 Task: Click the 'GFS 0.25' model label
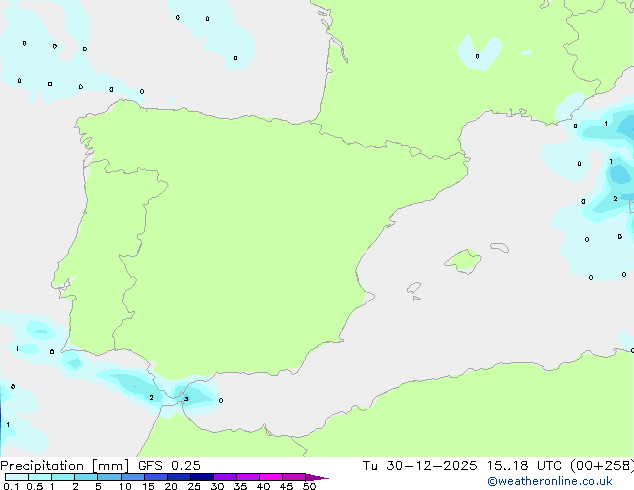(169, 466)
